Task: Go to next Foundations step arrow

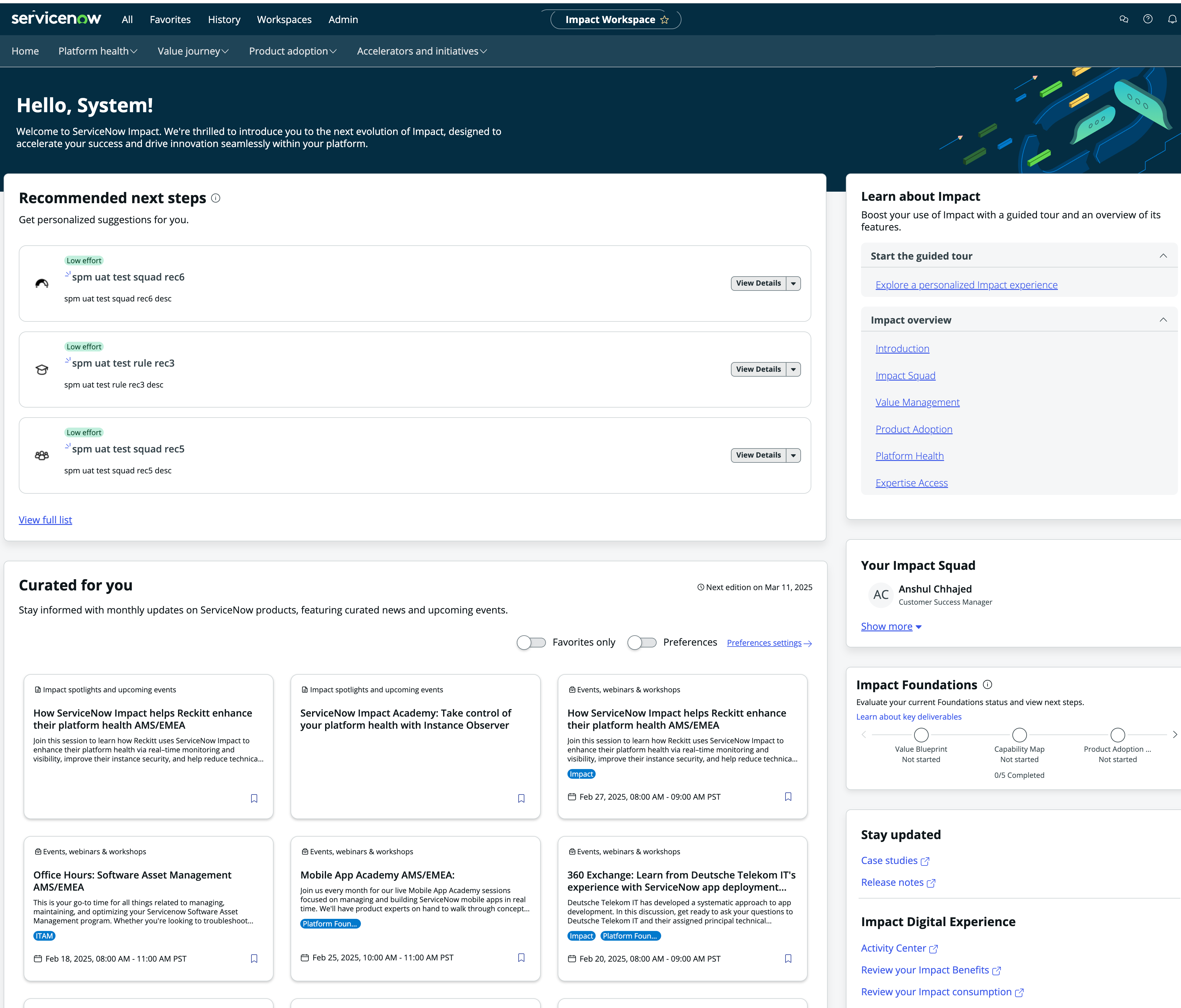Action: pyautogui.click(x=1174, y=734)
